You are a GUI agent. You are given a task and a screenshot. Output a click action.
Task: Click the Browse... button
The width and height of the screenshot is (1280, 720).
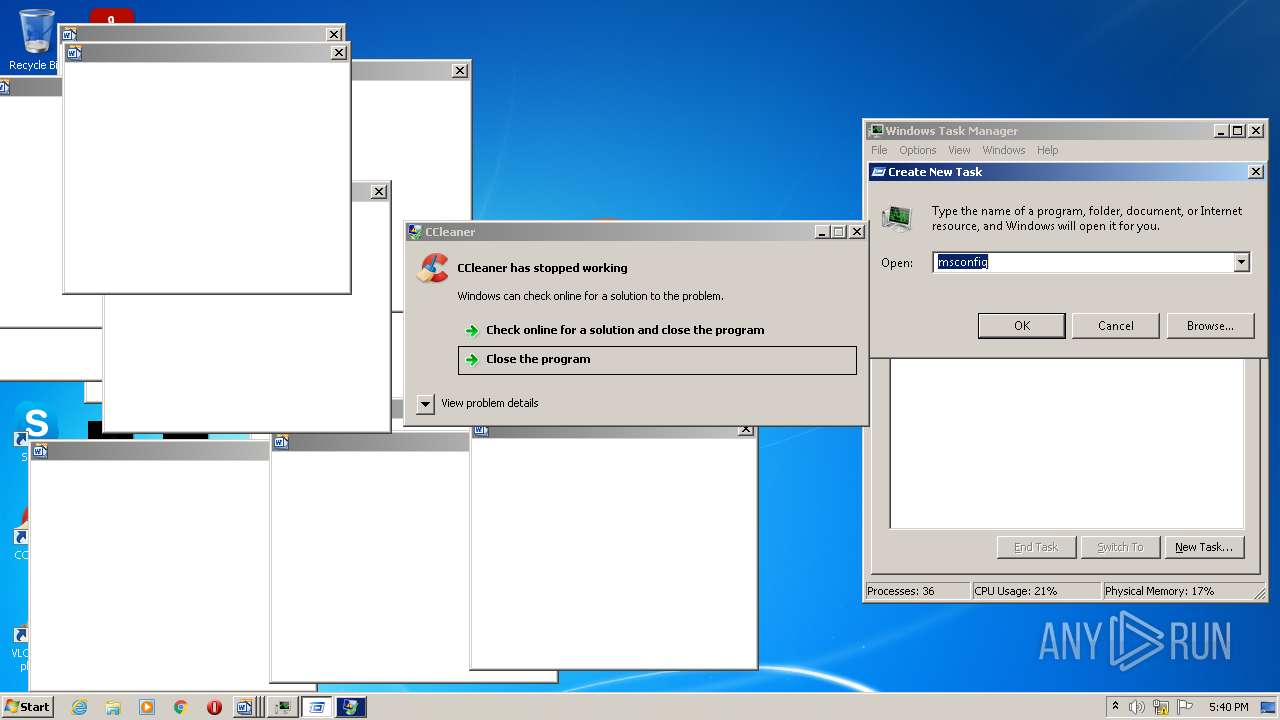(1210, 326)
